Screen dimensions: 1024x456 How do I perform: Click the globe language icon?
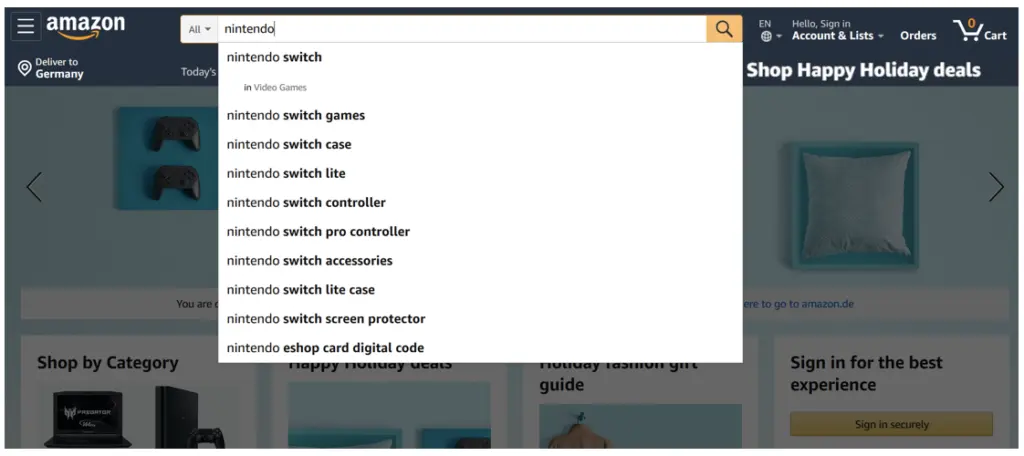[x=766, y=36]
